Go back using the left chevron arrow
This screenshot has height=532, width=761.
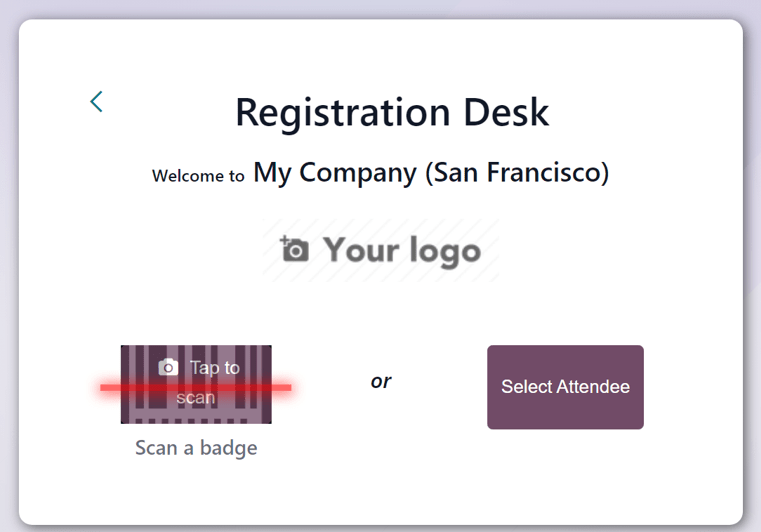(x=96, y=101)
